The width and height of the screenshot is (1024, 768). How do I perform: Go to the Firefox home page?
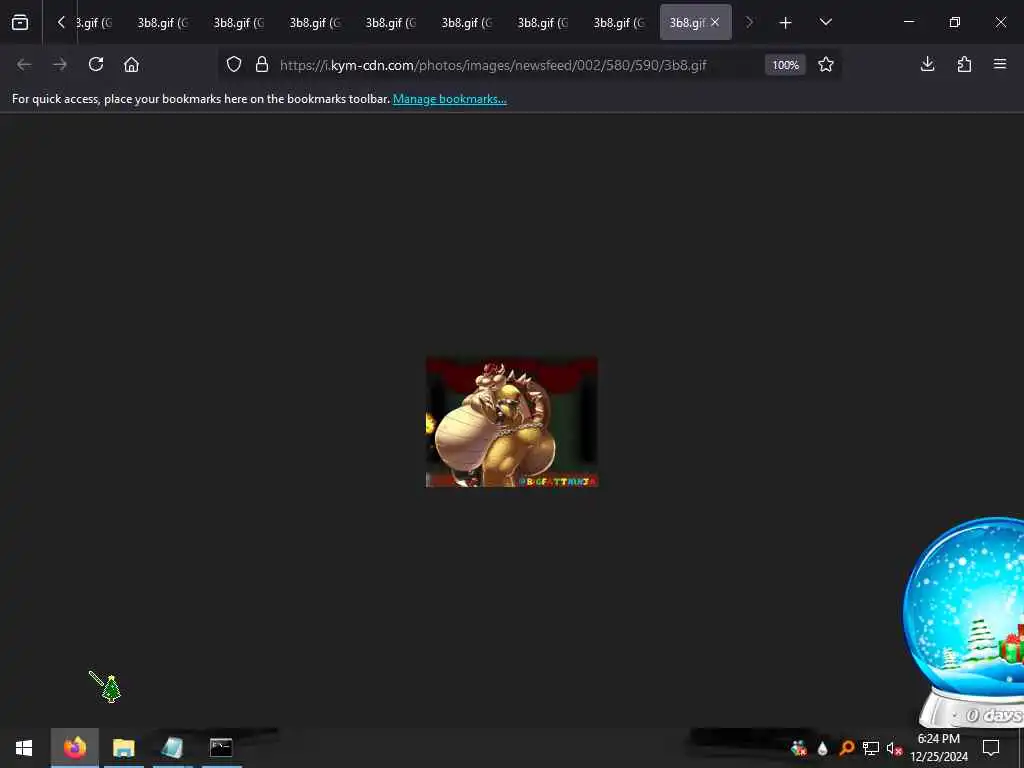click(131, 64)
